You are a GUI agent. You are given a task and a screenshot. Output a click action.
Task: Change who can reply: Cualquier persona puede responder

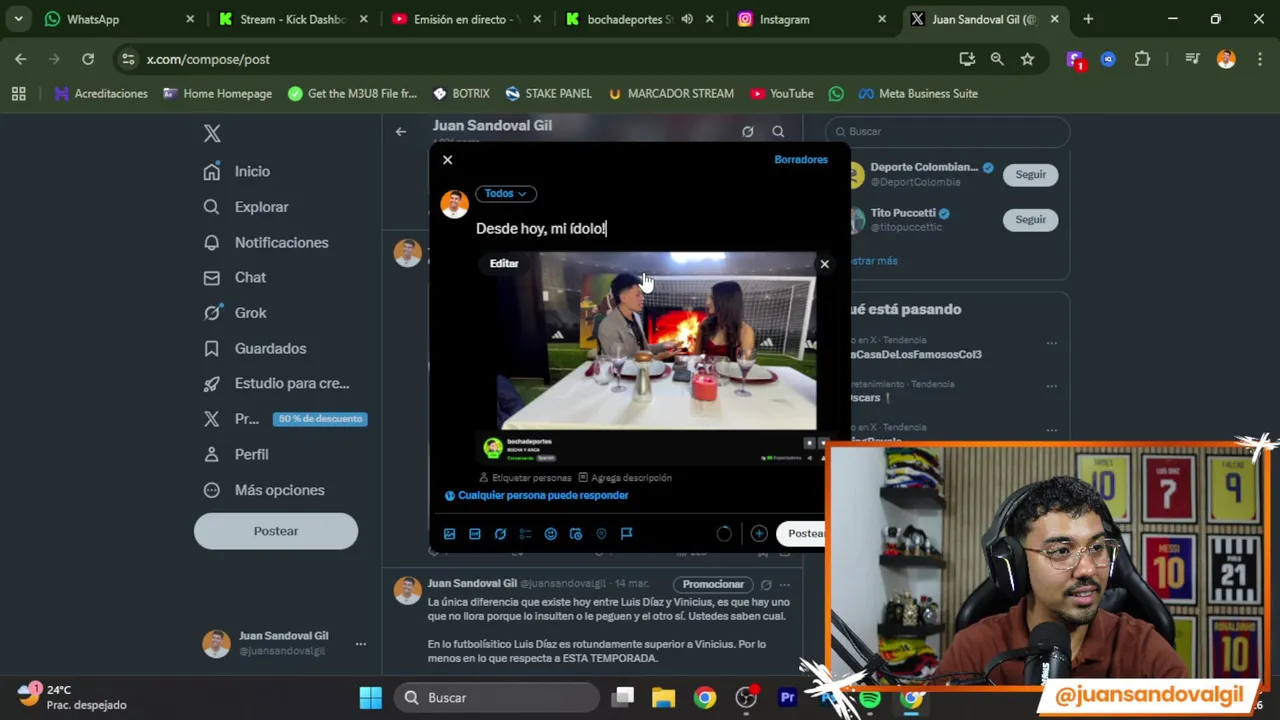tap(536, 496)
